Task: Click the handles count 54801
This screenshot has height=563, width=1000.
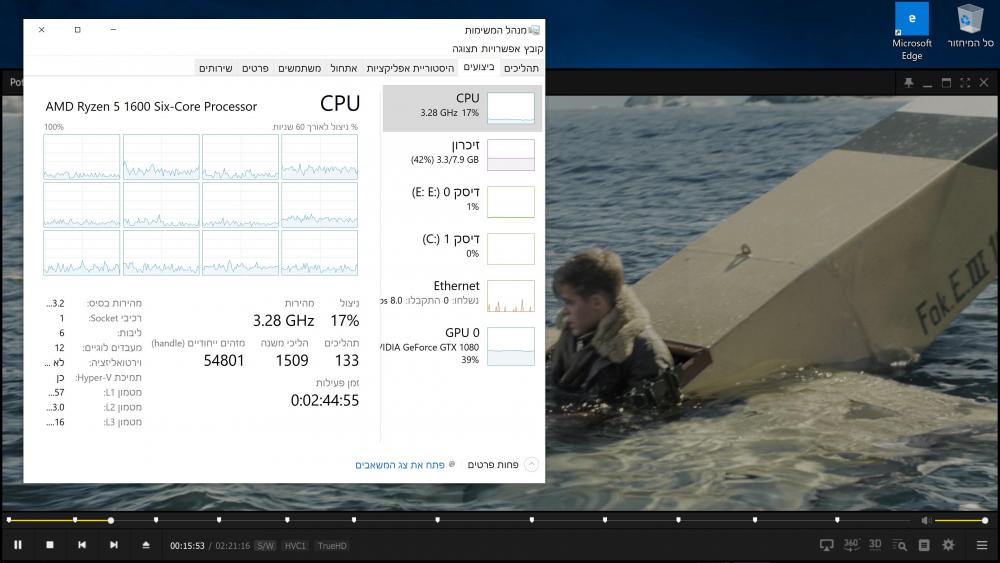Action: pyautogui.click(x=224, y=360)
